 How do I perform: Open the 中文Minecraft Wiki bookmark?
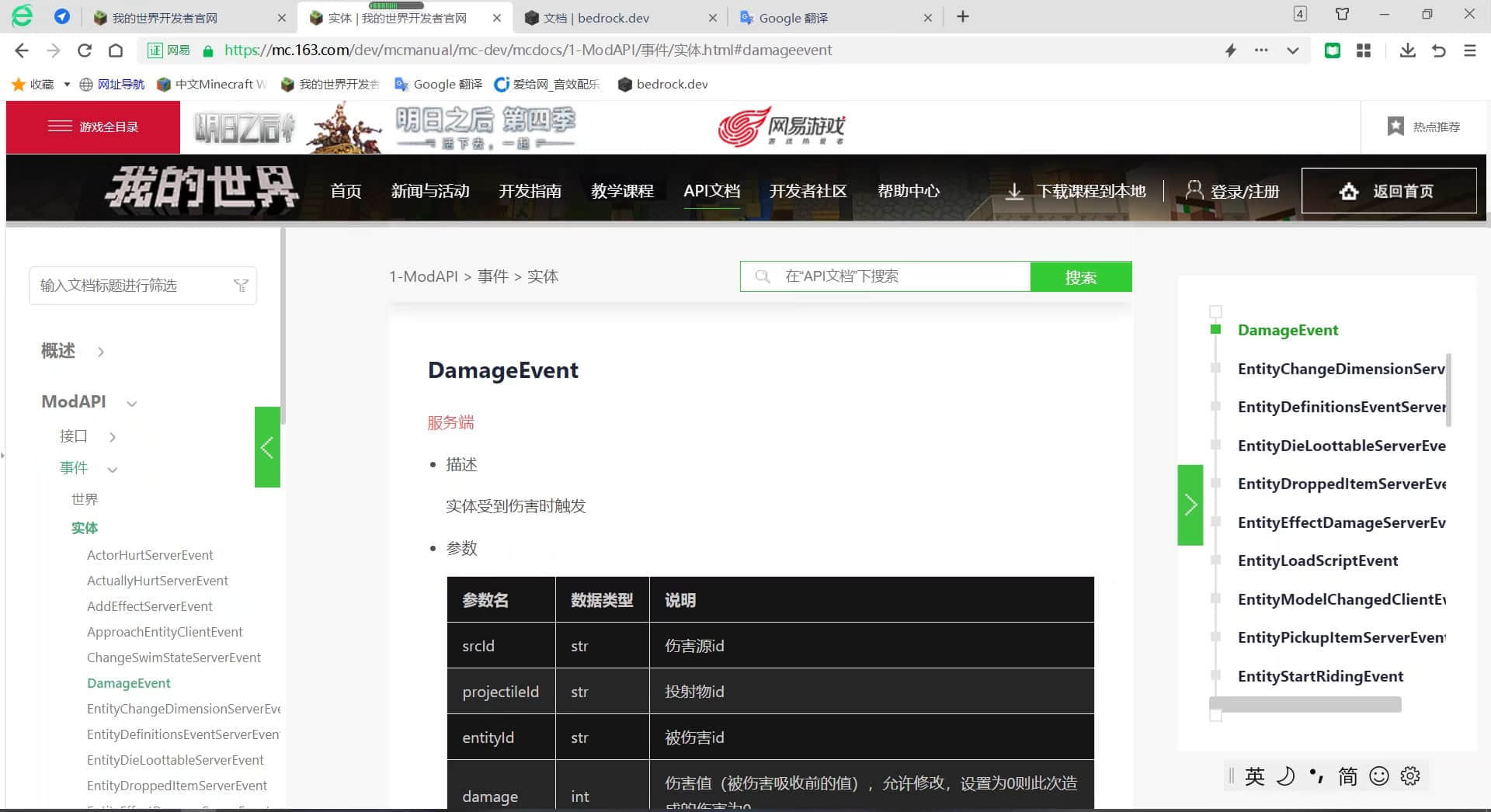[212, 84]
